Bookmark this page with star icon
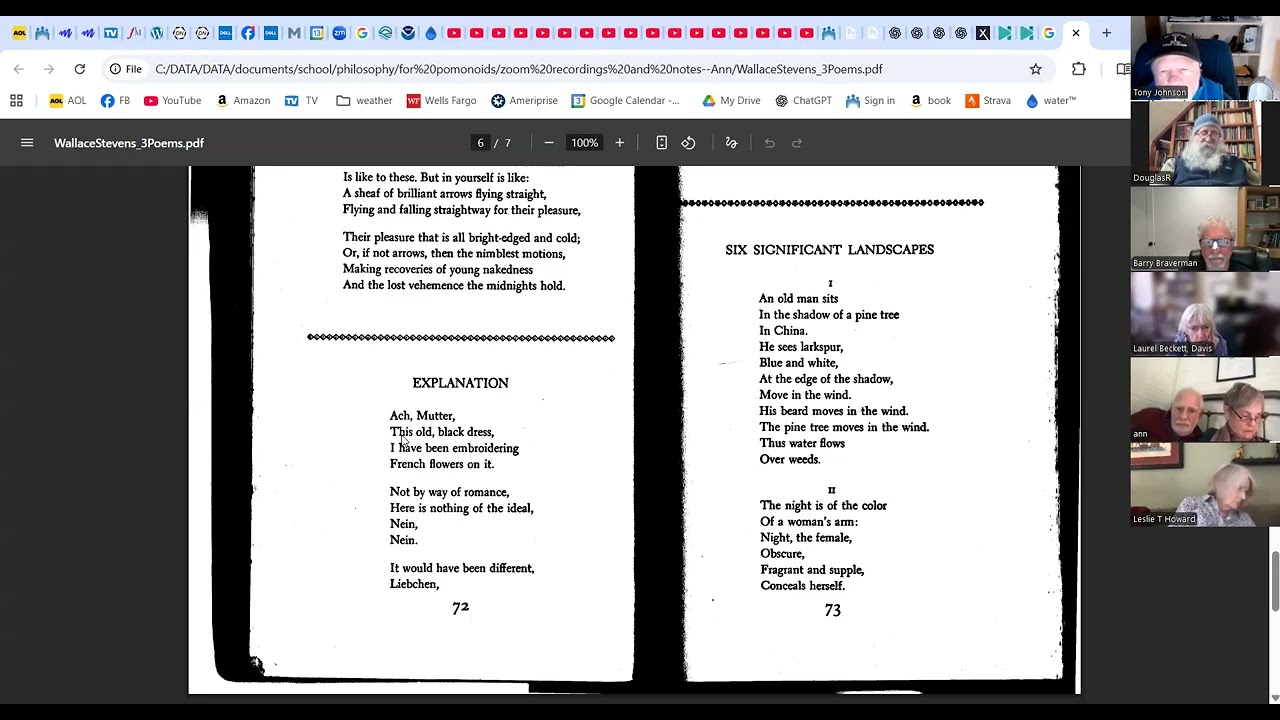The width and height of the screenshot is (1280, 720). pyautogui.click(x=1036, y=69)
